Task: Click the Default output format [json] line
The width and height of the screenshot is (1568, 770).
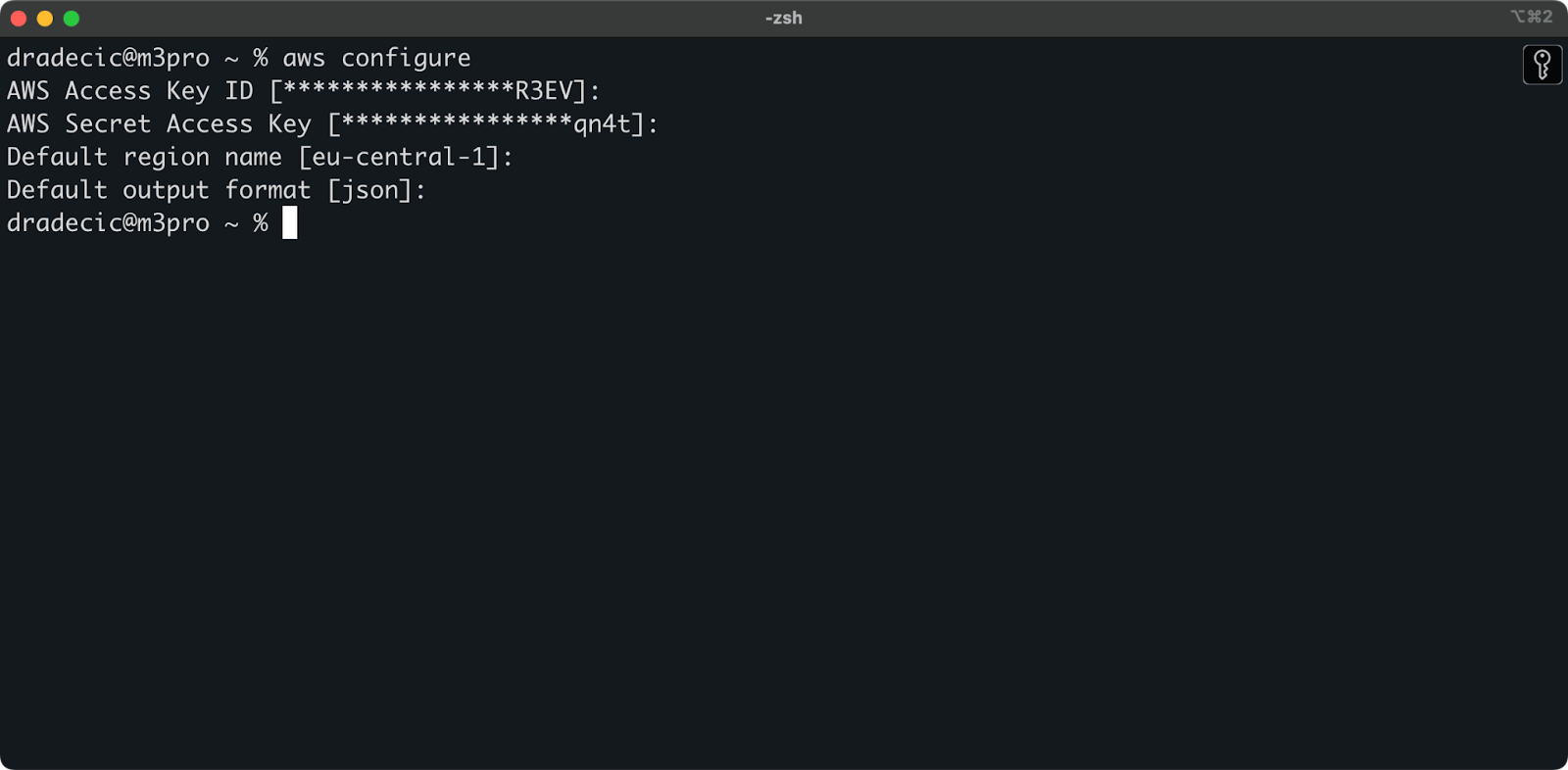Action: click(217, 190)
